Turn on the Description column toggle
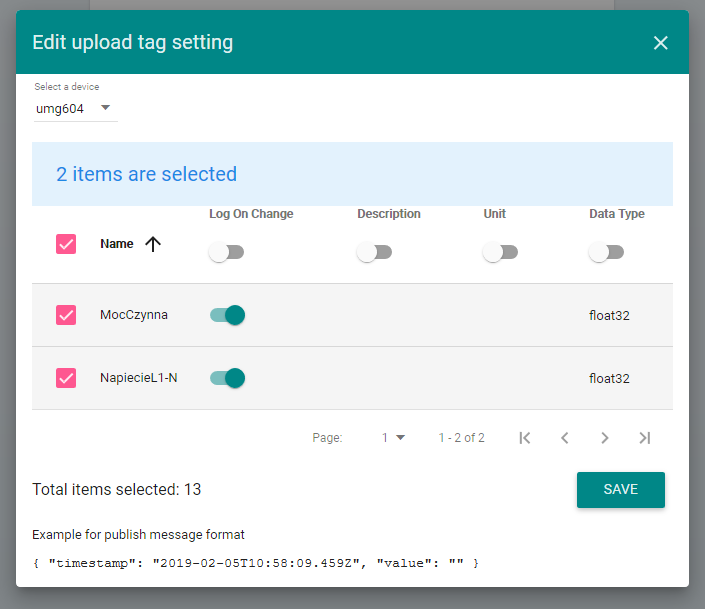The height and width of the screenshot is (609, 705). [x=374, y=253]
